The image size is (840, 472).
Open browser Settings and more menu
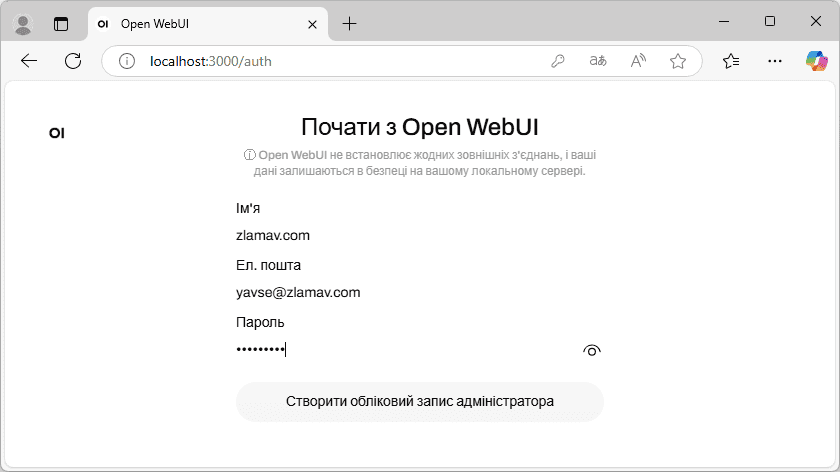click(x=774, y=61)
